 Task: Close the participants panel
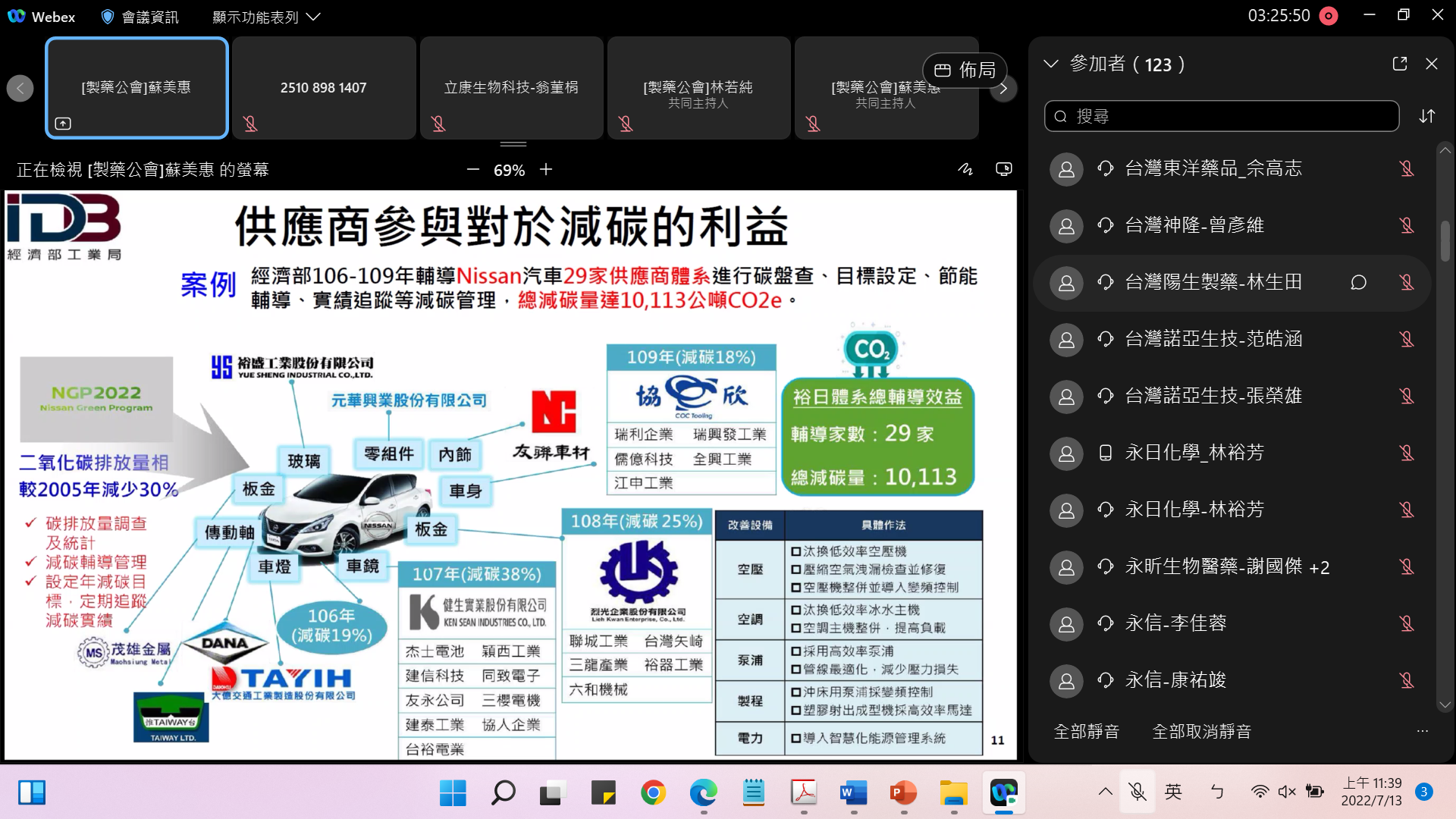(x=1432, y=64)
